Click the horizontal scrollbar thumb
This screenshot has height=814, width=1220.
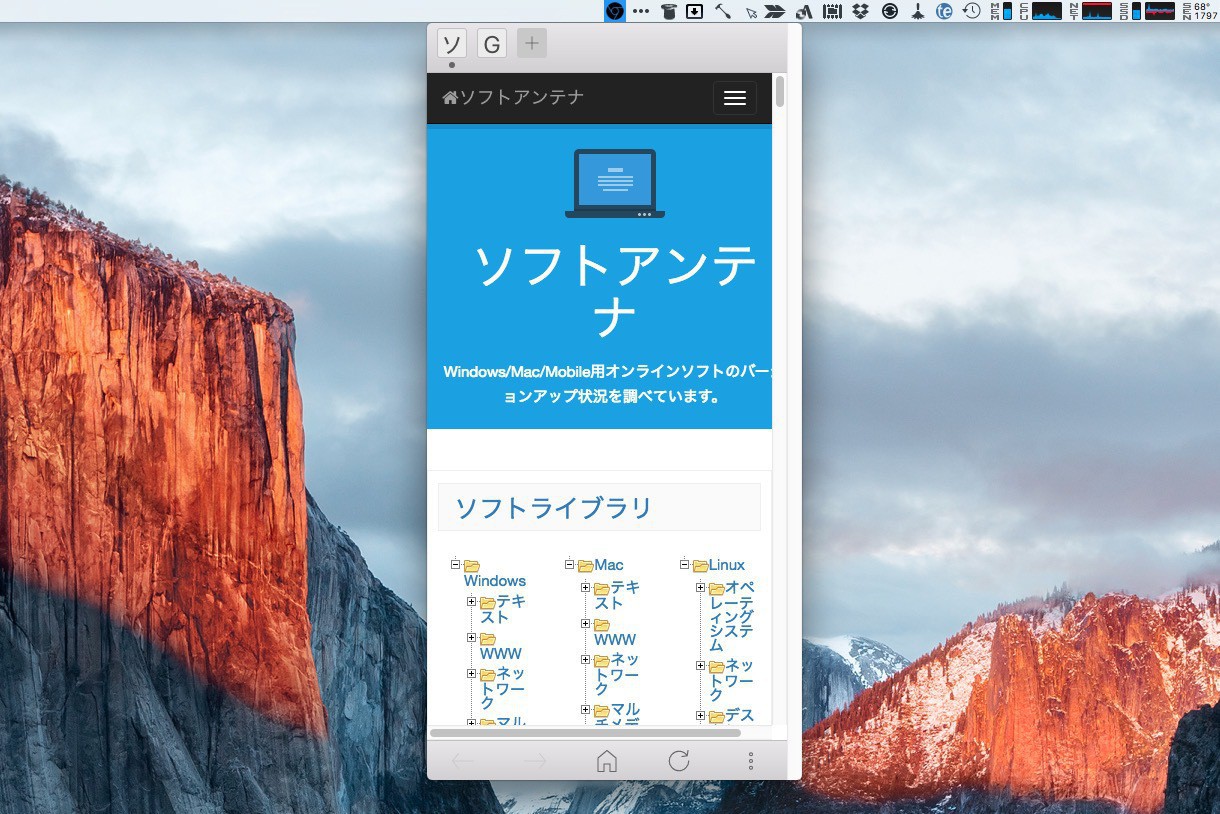tap(585, 733)
